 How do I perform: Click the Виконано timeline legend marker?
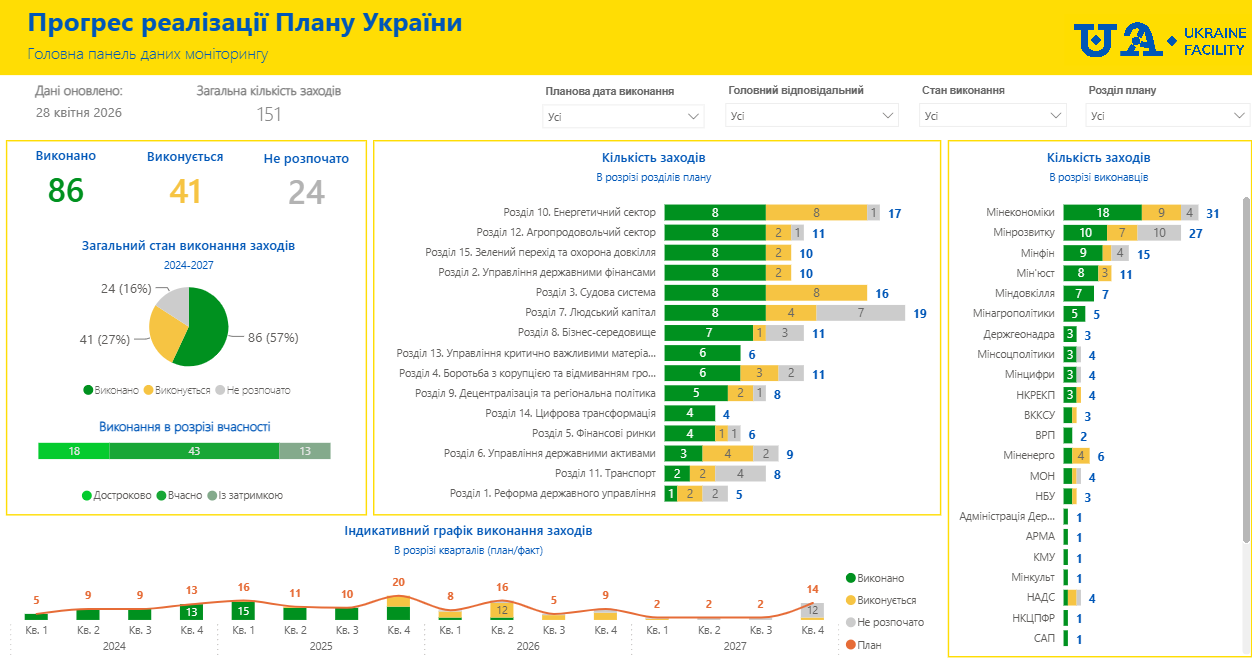851,578
